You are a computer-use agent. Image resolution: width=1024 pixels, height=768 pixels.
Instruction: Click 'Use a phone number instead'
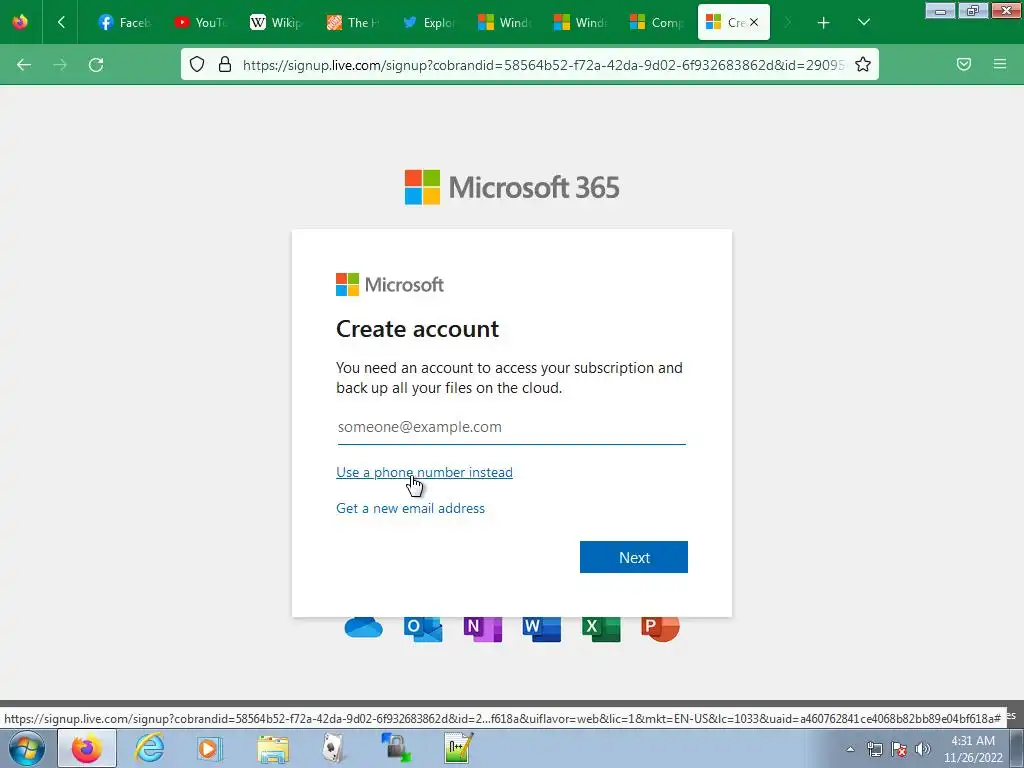(x=424, y=472)
